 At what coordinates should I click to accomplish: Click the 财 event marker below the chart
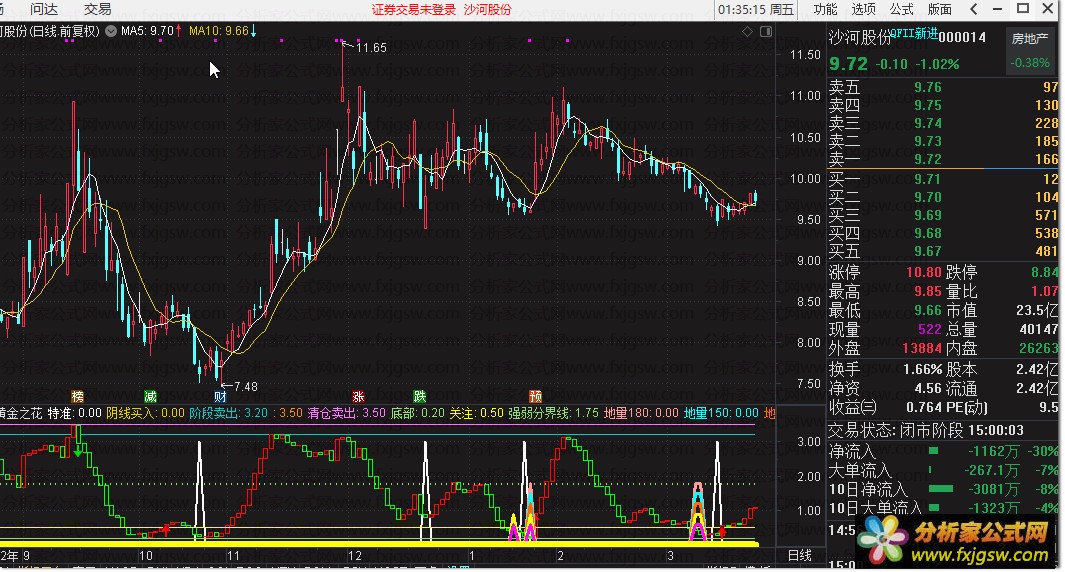tap(220, 396)
